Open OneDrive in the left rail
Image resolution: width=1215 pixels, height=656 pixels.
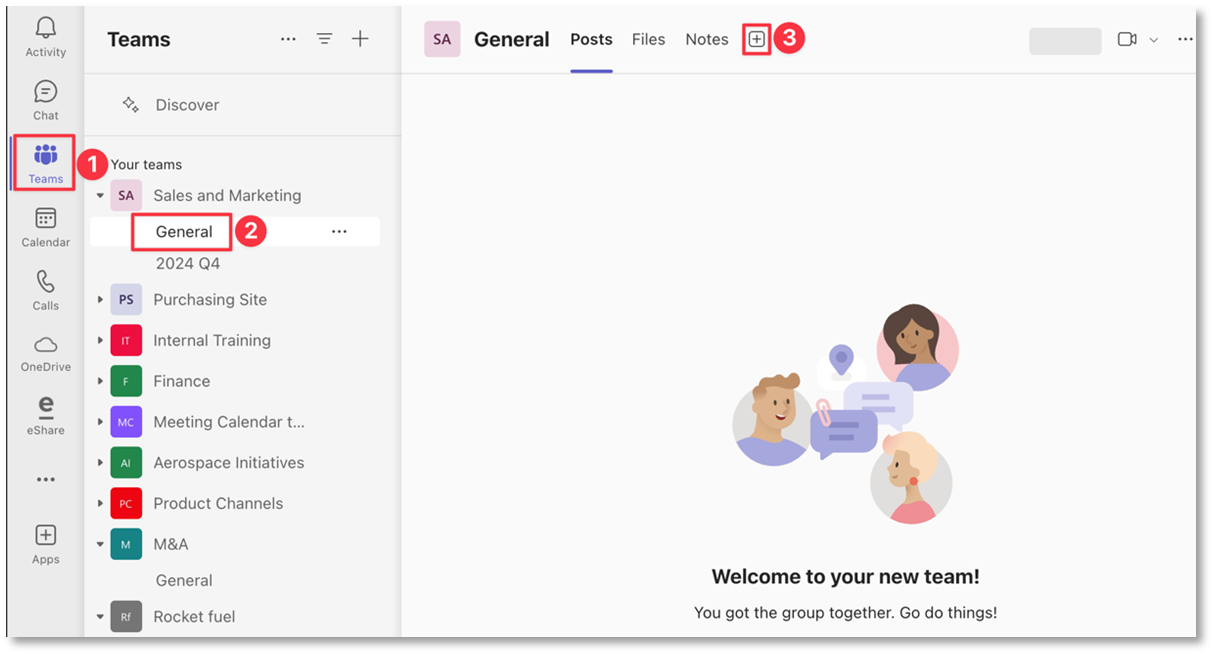click(46, 354)
